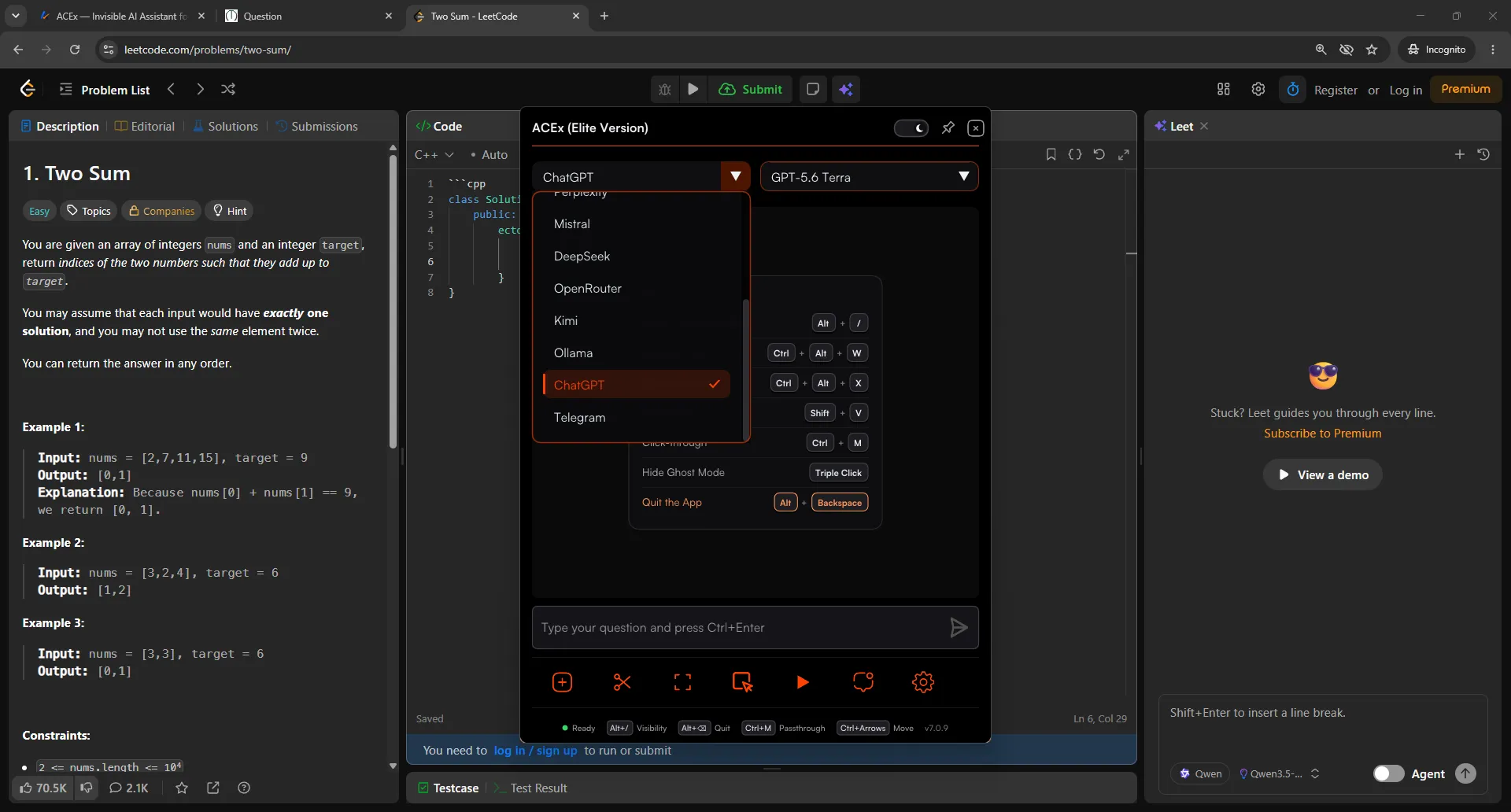Open the GPT-5.6 Terra model dropdown
Screen dimensions: 1511x812
point(870,176)
